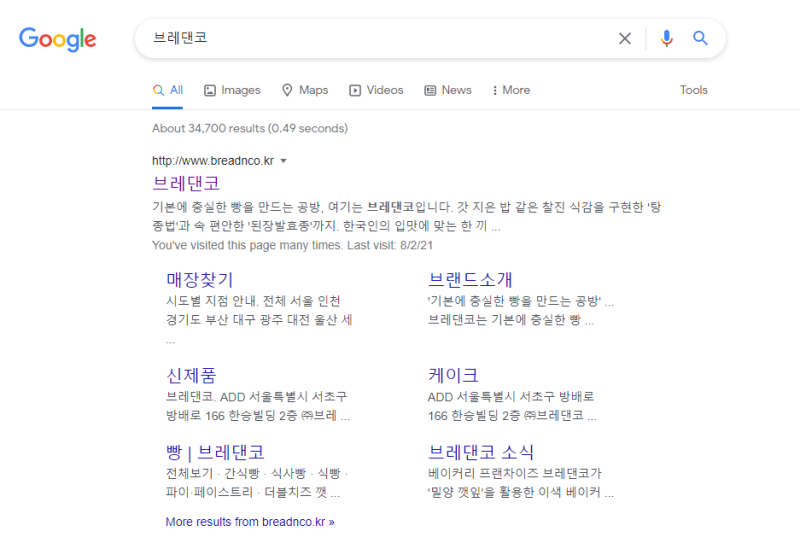The width and height of the screenshot is (800, 549).
Task: Switch to the Videos tab
Action: pos(376,90)
